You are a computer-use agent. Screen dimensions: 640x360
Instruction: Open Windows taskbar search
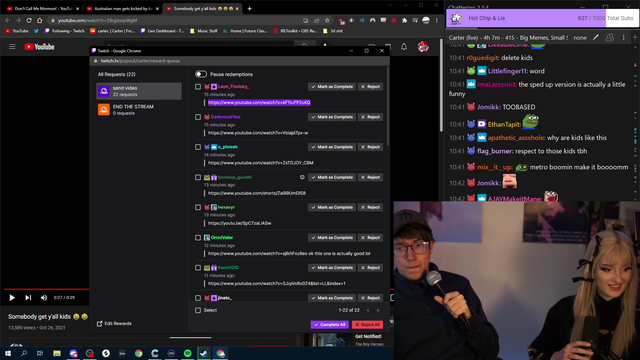24,353
